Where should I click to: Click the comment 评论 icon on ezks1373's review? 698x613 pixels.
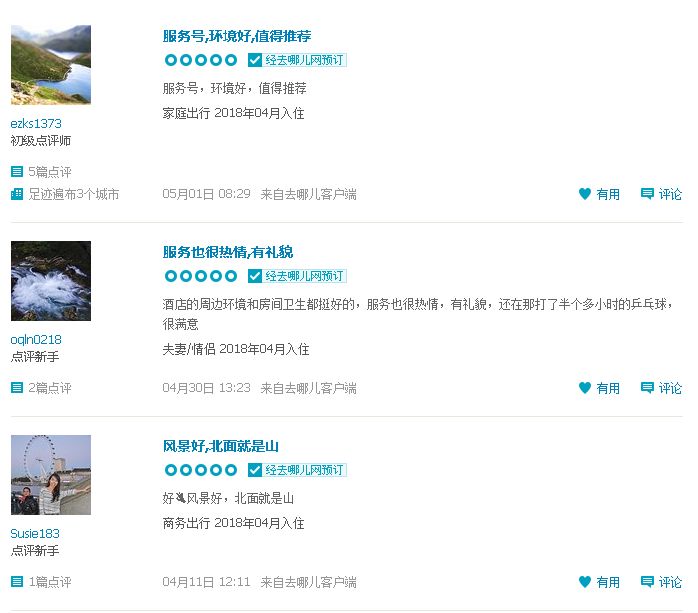click(647, 194)
